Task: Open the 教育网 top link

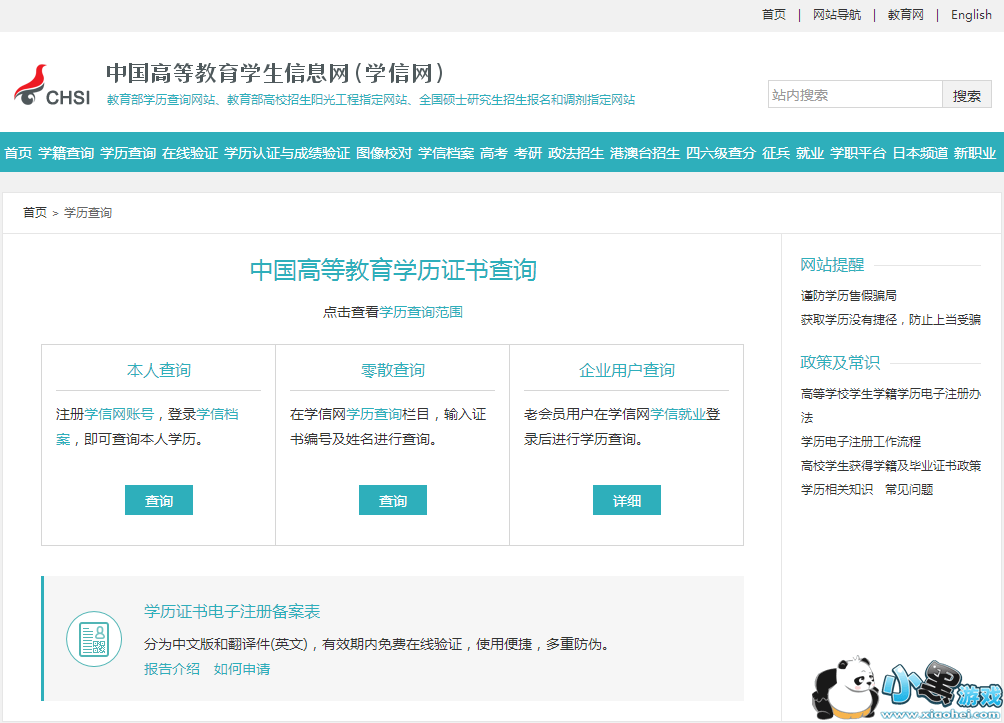Action: tap(905, 15)
